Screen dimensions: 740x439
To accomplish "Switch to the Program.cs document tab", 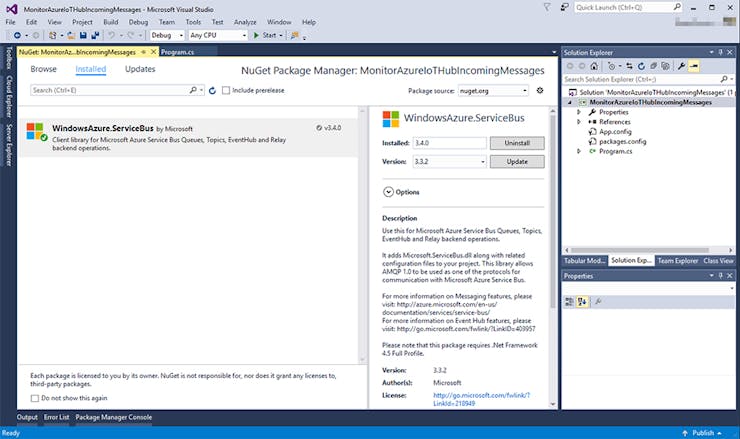I will 177,52.
